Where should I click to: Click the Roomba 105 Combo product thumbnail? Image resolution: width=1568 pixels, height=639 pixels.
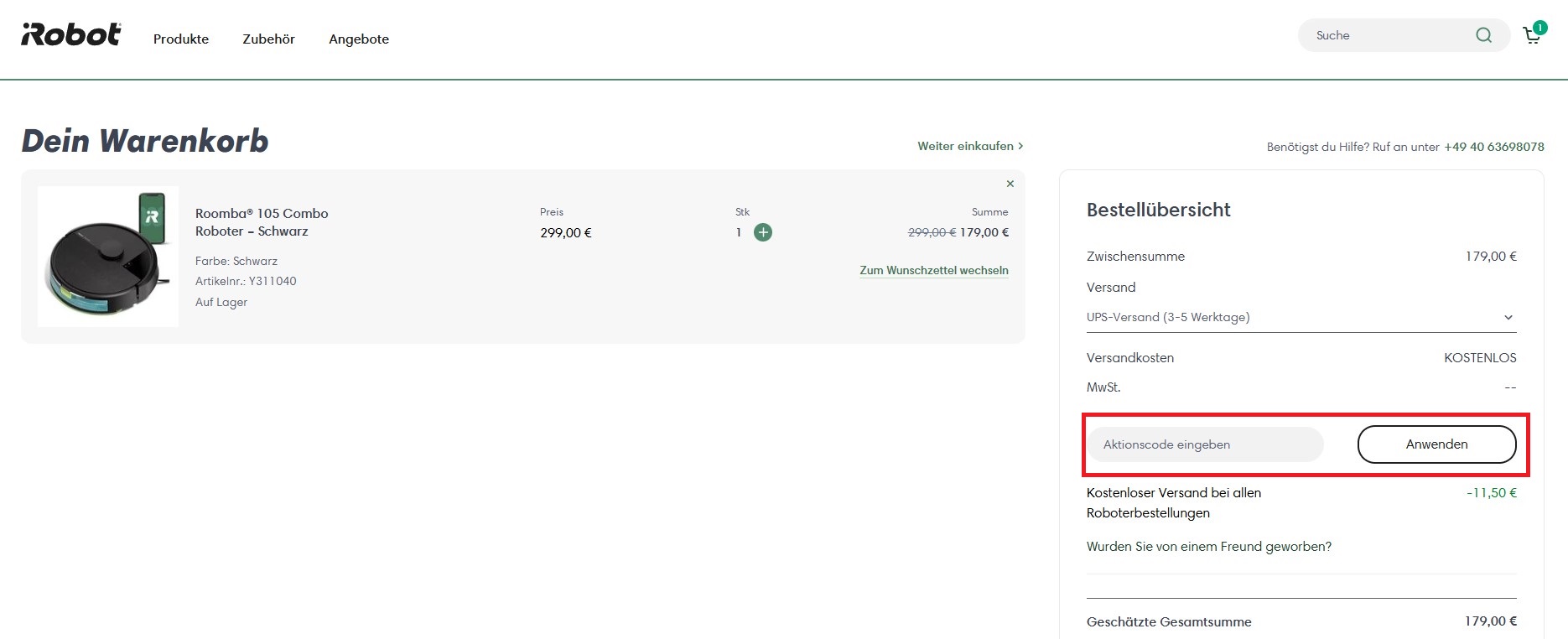tap(108, 257)
